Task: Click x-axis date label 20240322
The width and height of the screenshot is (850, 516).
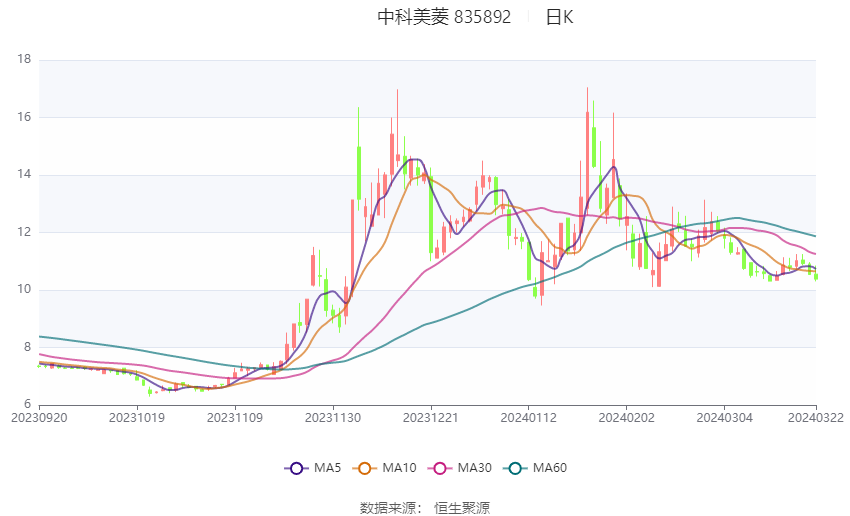Action: pyautogui.click(x=816, y=418)
